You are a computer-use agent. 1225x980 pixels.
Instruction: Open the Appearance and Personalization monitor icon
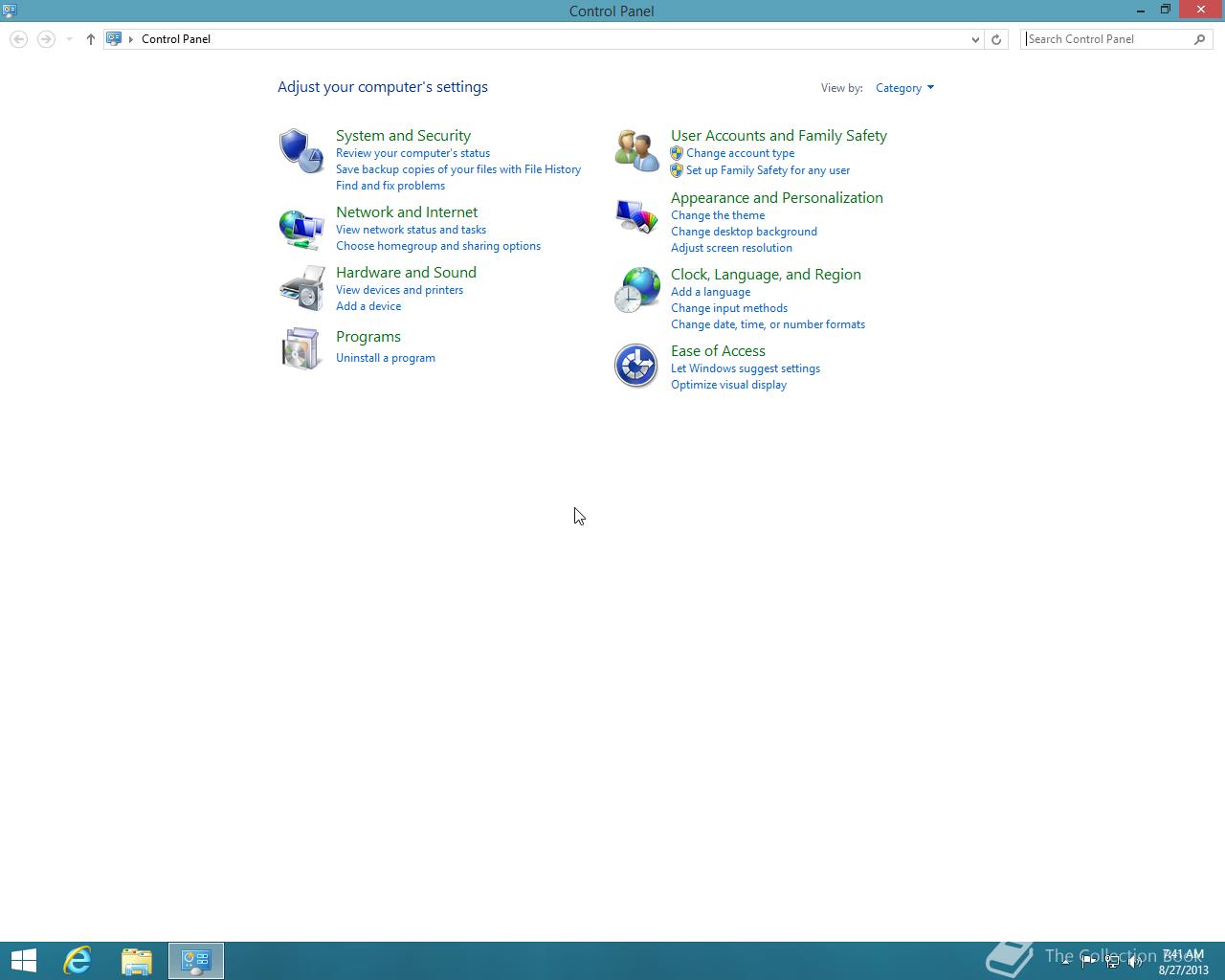(636, 216)
